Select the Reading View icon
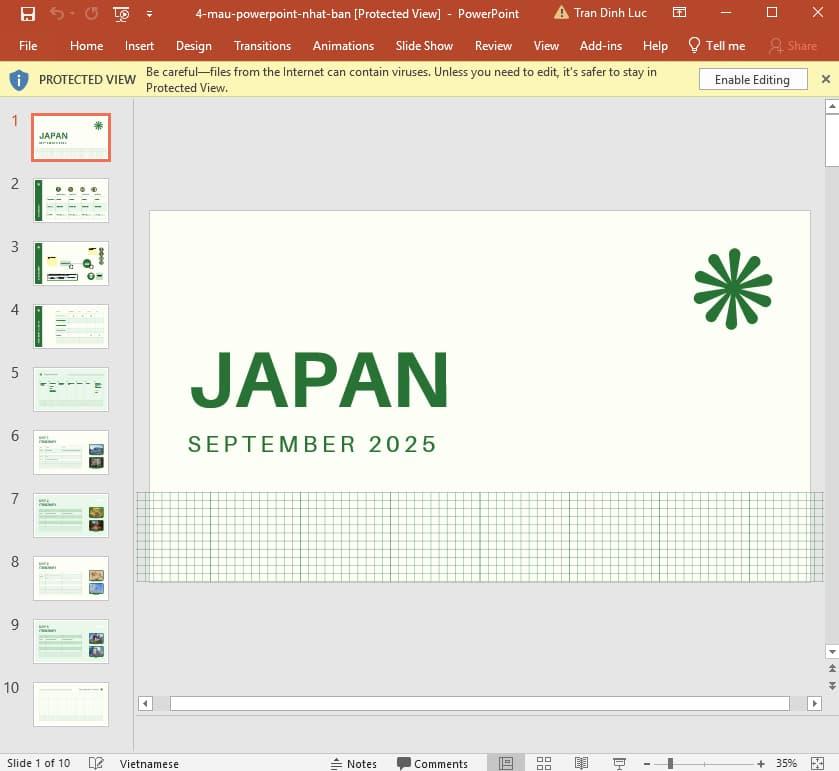This screenshot has height=771, width=839. tap(581, 763)
